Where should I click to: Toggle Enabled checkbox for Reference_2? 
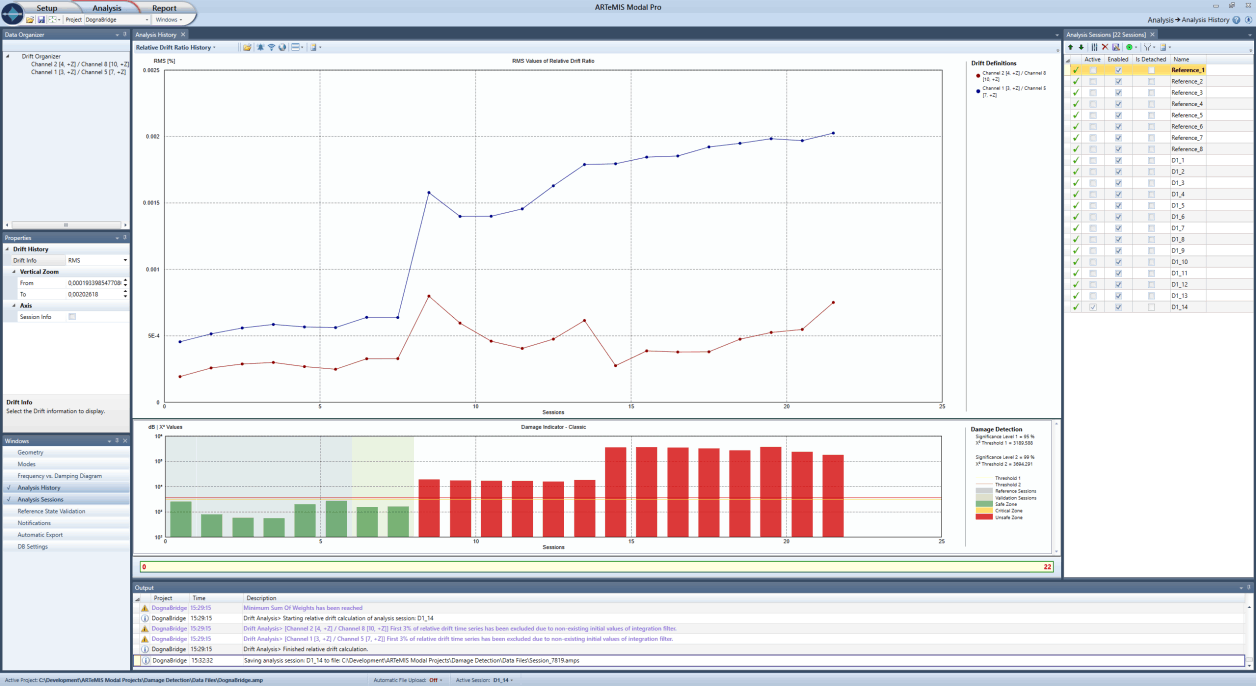(x=1118, y=82)
